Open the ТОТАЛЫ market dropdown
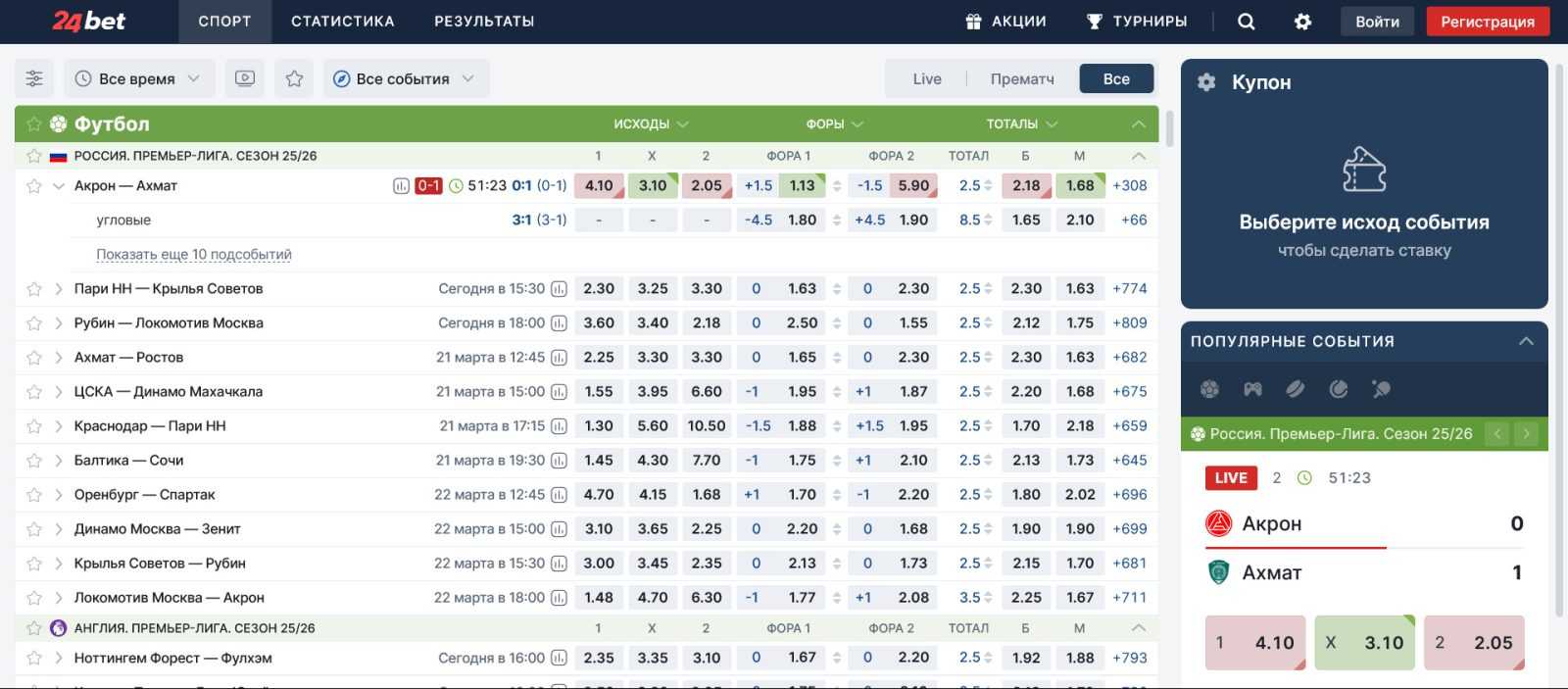This screenshot has height=689, width=1568. pyautogui.click(x=1022, y=123)
